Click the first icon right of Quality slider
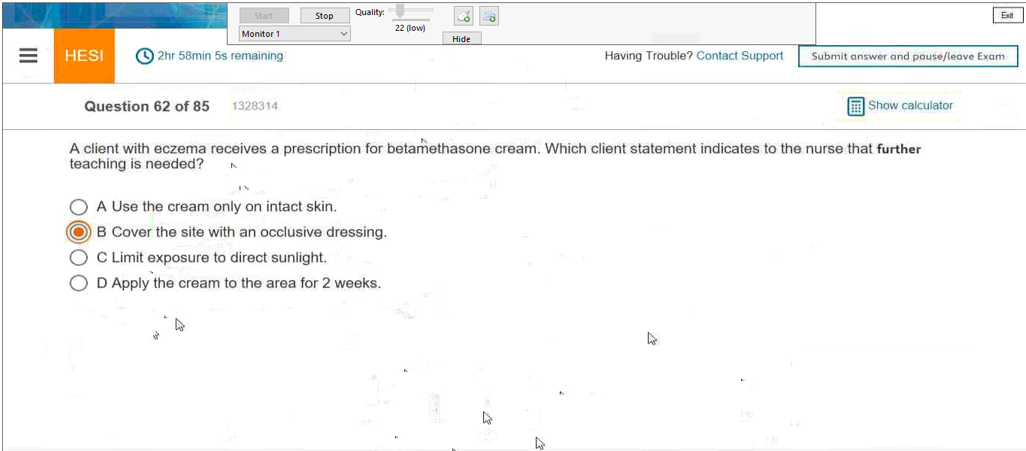Image resolution: width=1026 pixels, height=451 pixels. pyautogui.click(x=464, y=16)
